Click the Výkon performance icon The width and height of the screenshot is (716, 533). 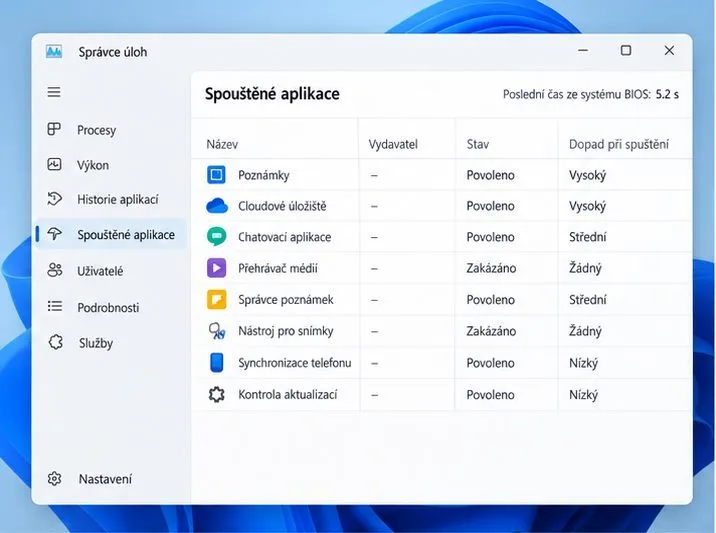54,164
